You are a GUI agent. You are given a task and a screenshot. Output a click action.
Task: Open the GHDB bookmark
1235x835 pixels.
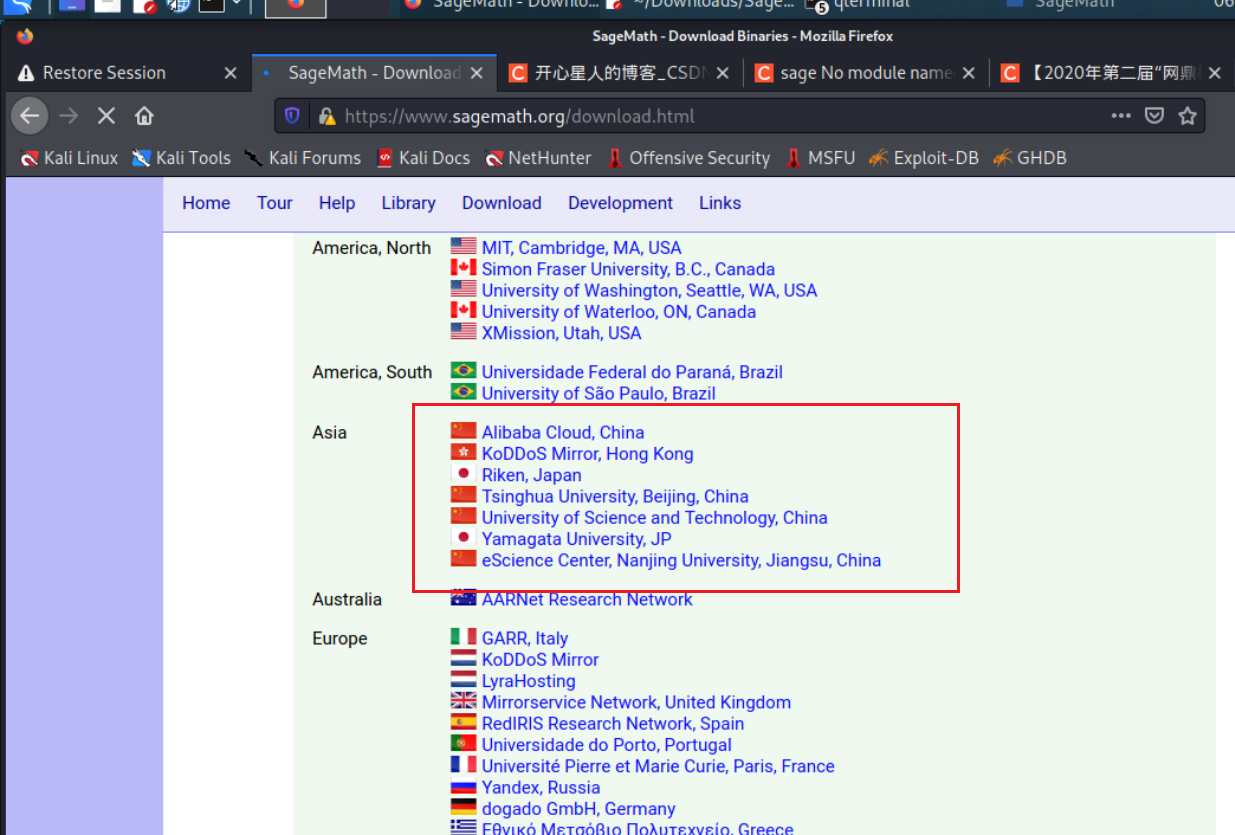coord(1030,158)
